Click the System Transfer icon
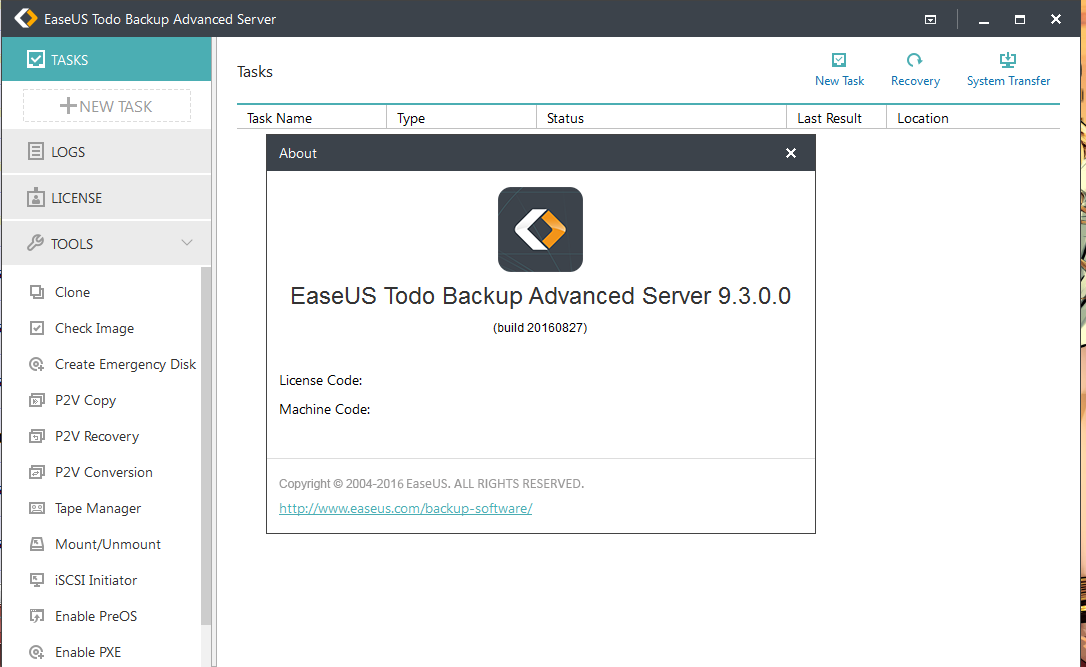The height and width of the screenshot is (667, 1086). [x=1008, y=60]
